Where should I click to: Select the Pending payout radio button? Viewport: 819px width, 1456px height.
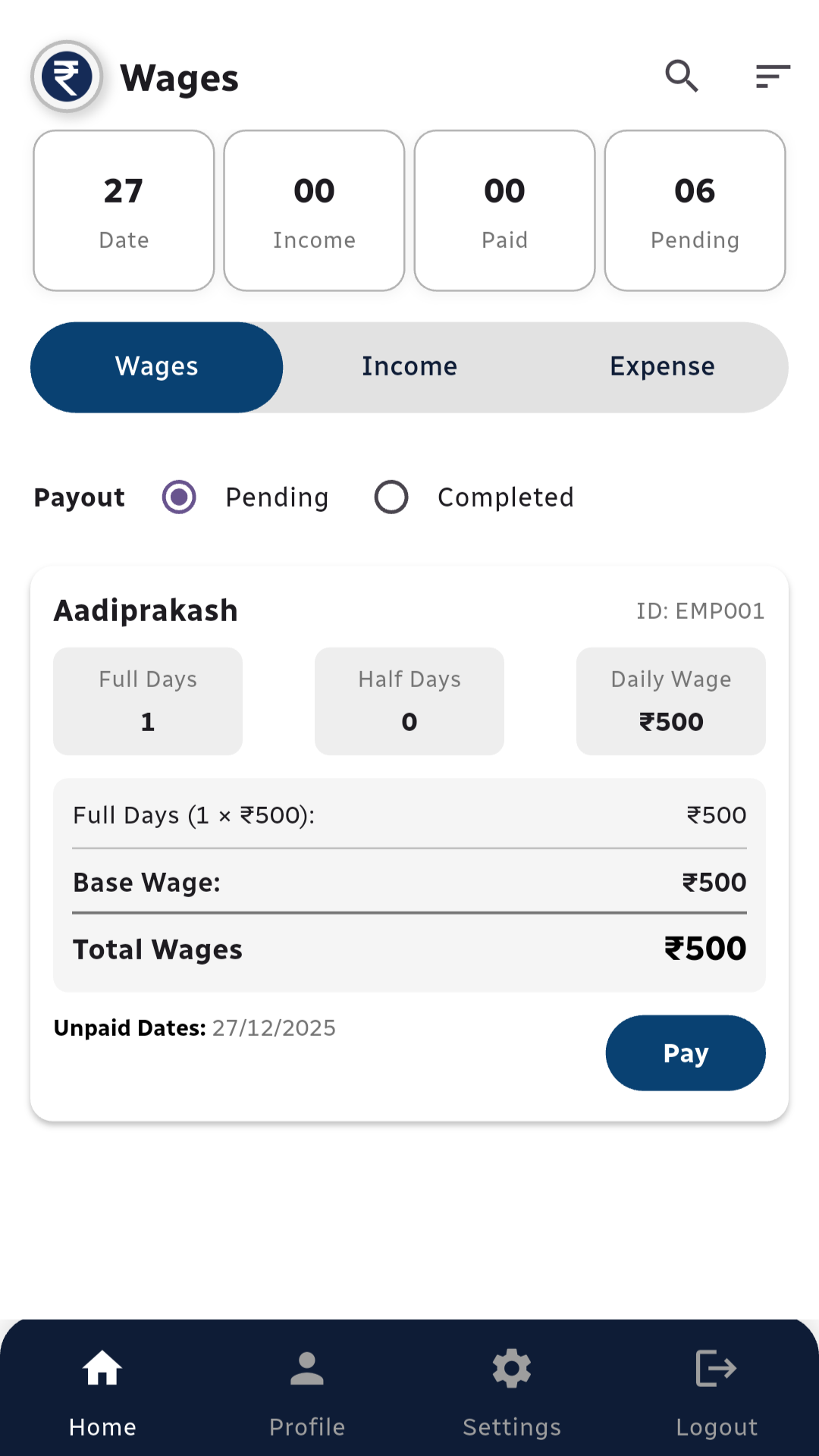point(180,497)
